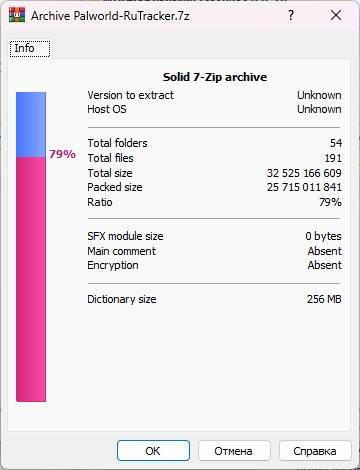Click the Version to extract label
Viewport: 360px width, 470px height.
(130, 95)
